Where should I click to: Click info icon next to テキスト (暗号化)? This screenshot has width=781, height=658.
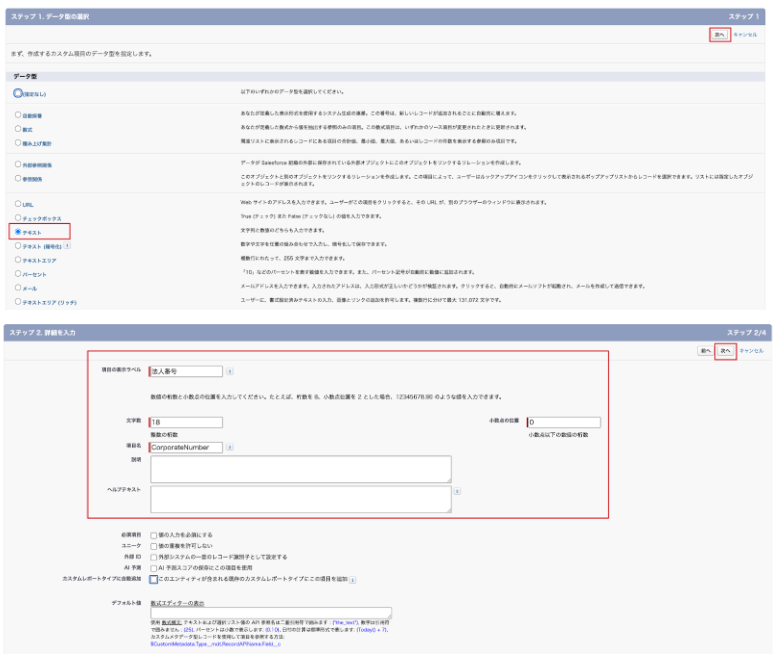(x=67, y=245)
